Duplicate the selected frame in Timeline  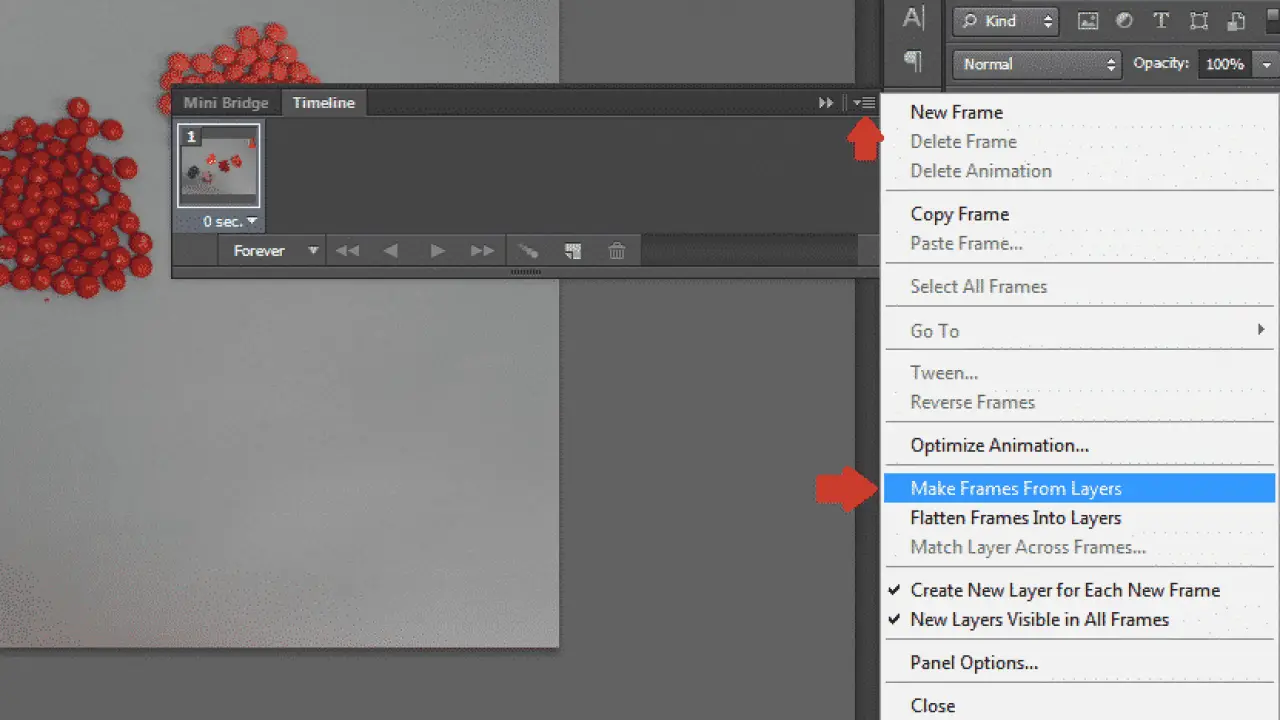(x=573, y=251)
